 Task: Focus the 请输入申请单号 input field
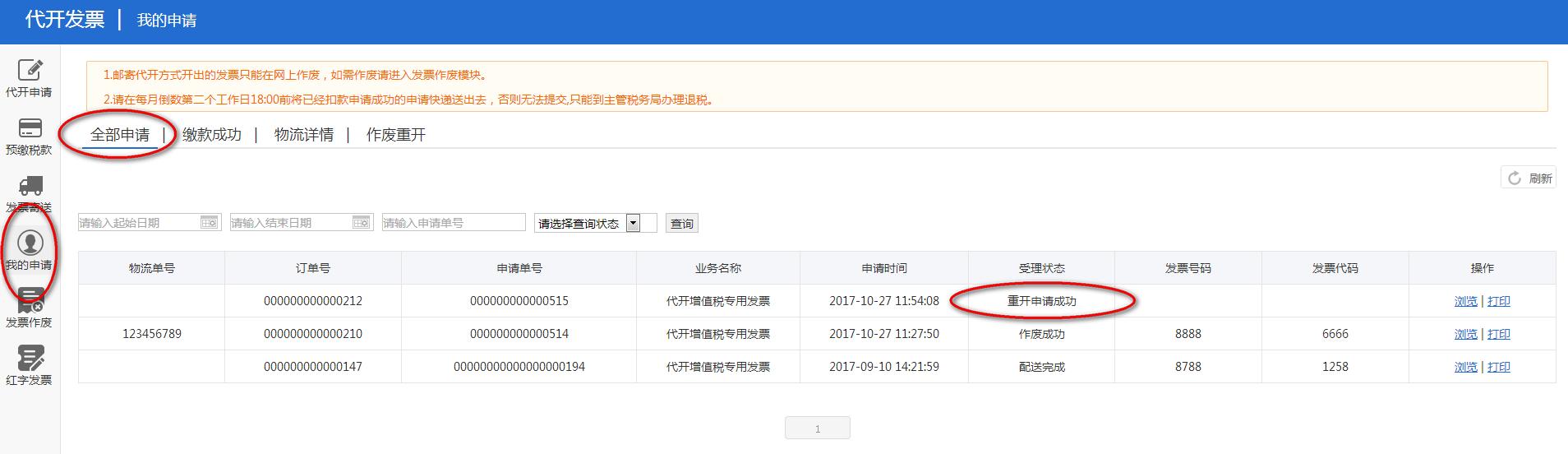[x=454, y=222]
